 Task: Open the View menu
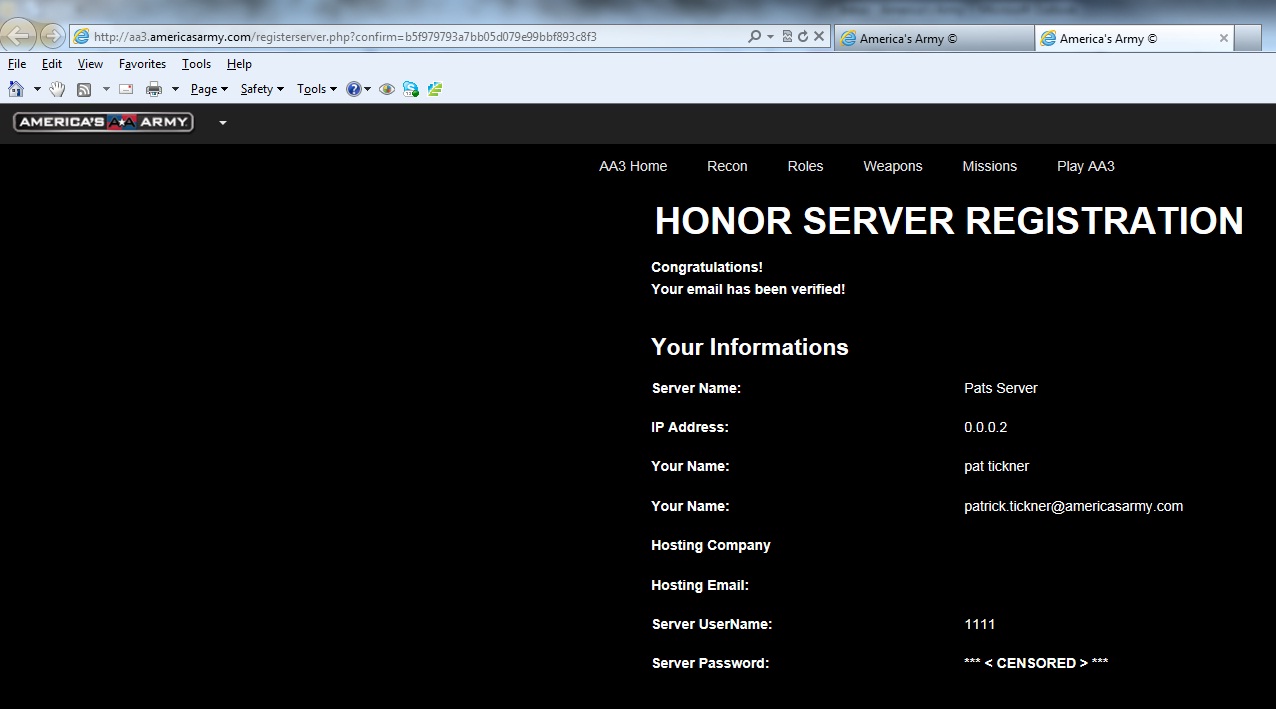tap(90, 64)
